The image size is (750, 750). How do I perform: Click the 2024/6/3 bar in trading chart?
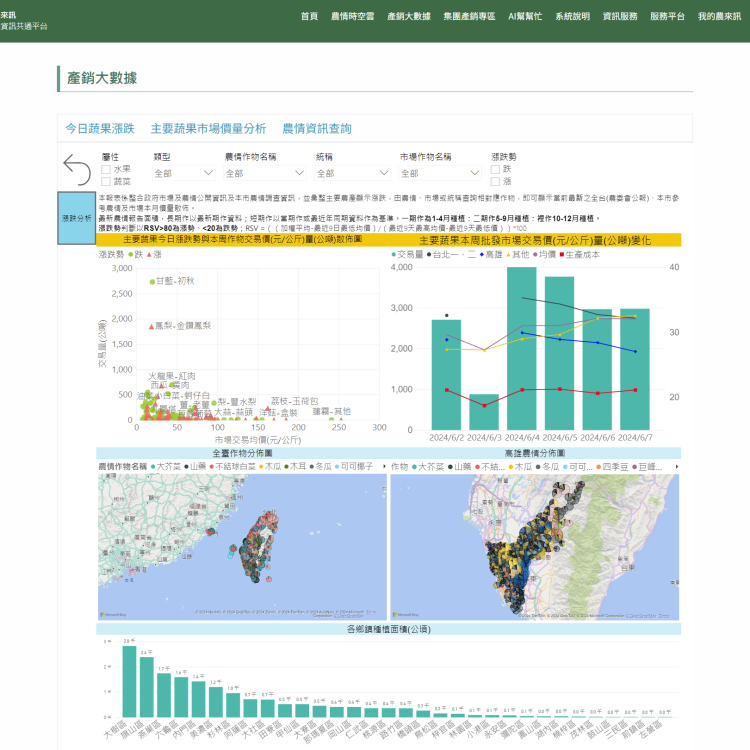click(x=483, y=411)
